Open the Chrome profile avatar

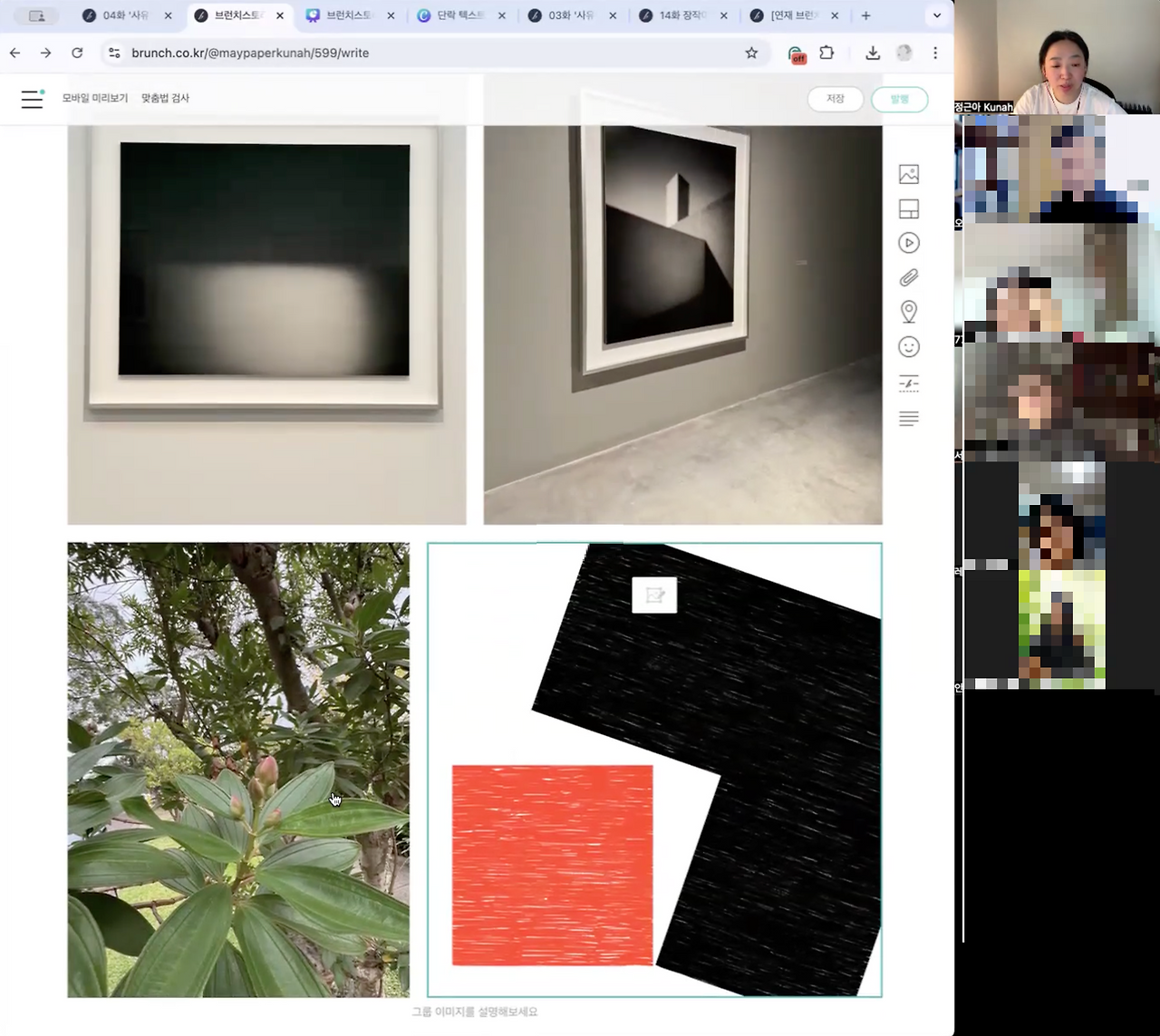point(904,53)
